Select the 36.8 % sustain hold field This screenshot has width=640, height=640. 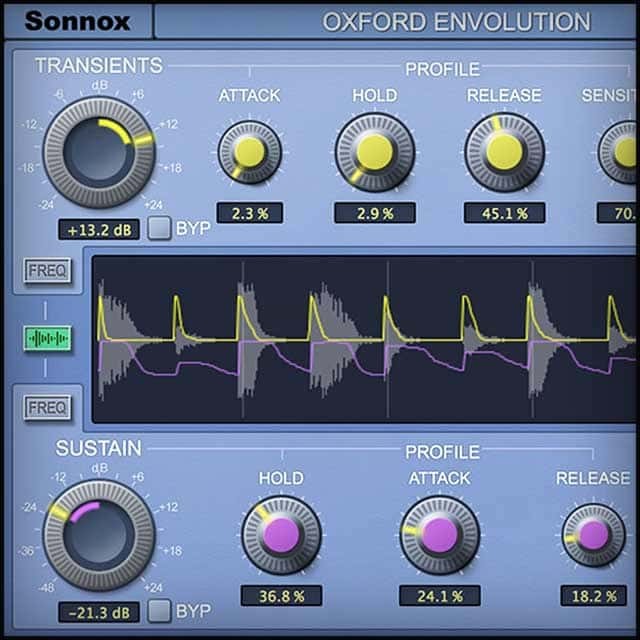pyautogui.click(x=281, y=596)
